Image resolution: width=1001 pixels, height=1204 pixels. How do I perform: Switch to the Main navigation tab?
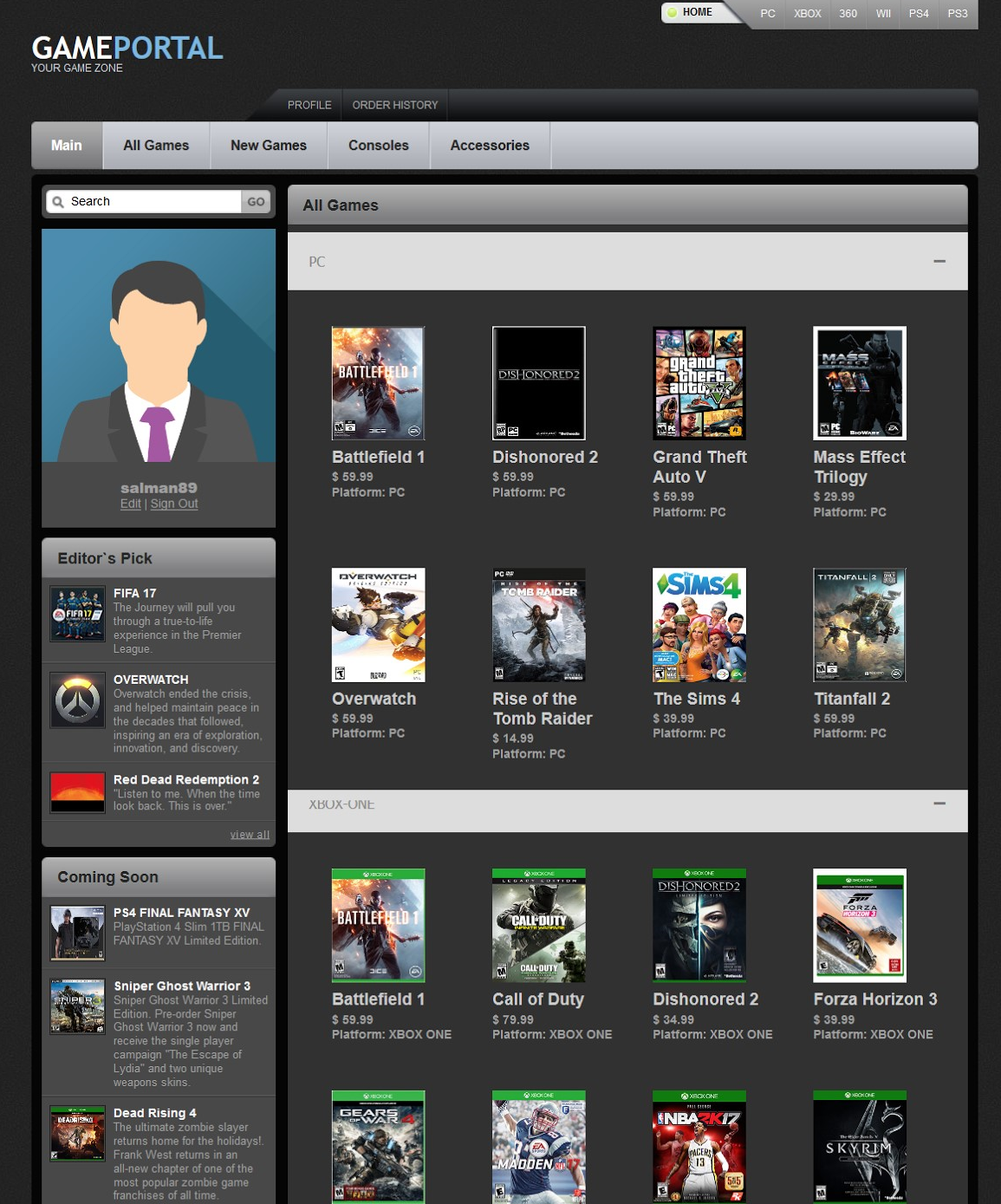(67, 146)
